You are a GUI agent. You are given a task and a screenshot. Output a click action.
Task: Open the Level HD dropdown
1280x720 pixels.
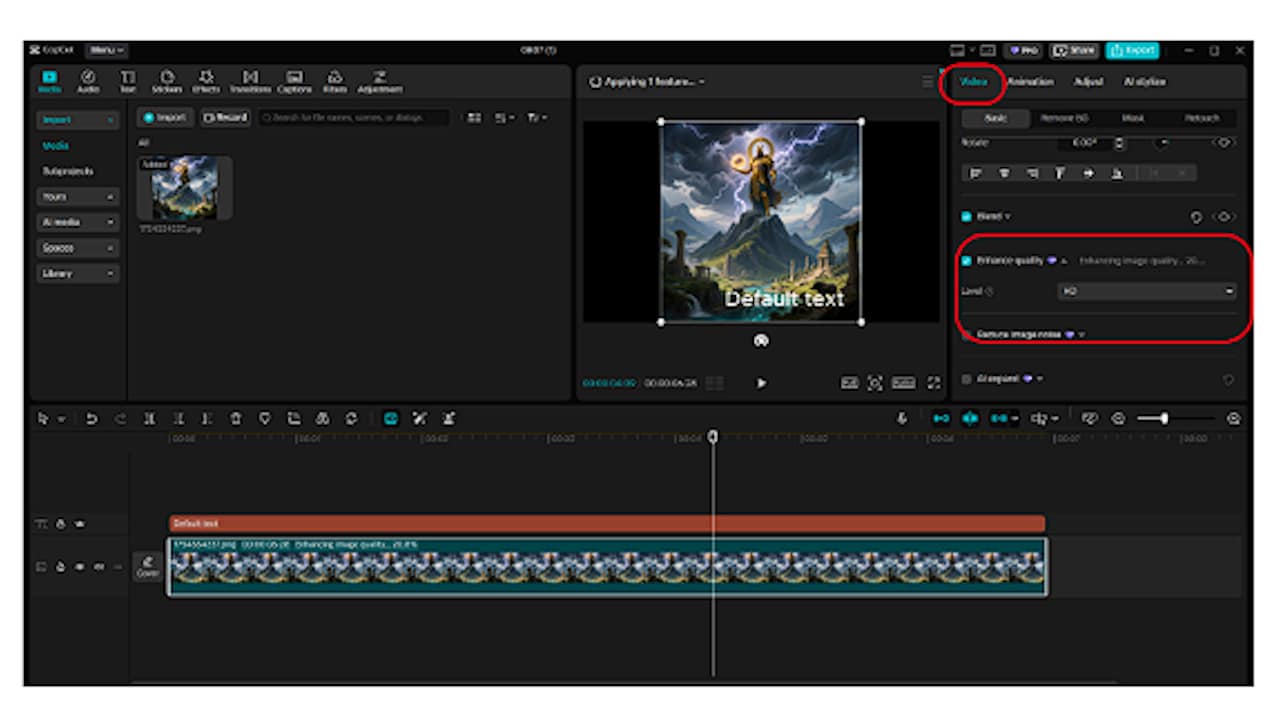coord(1147,291)
